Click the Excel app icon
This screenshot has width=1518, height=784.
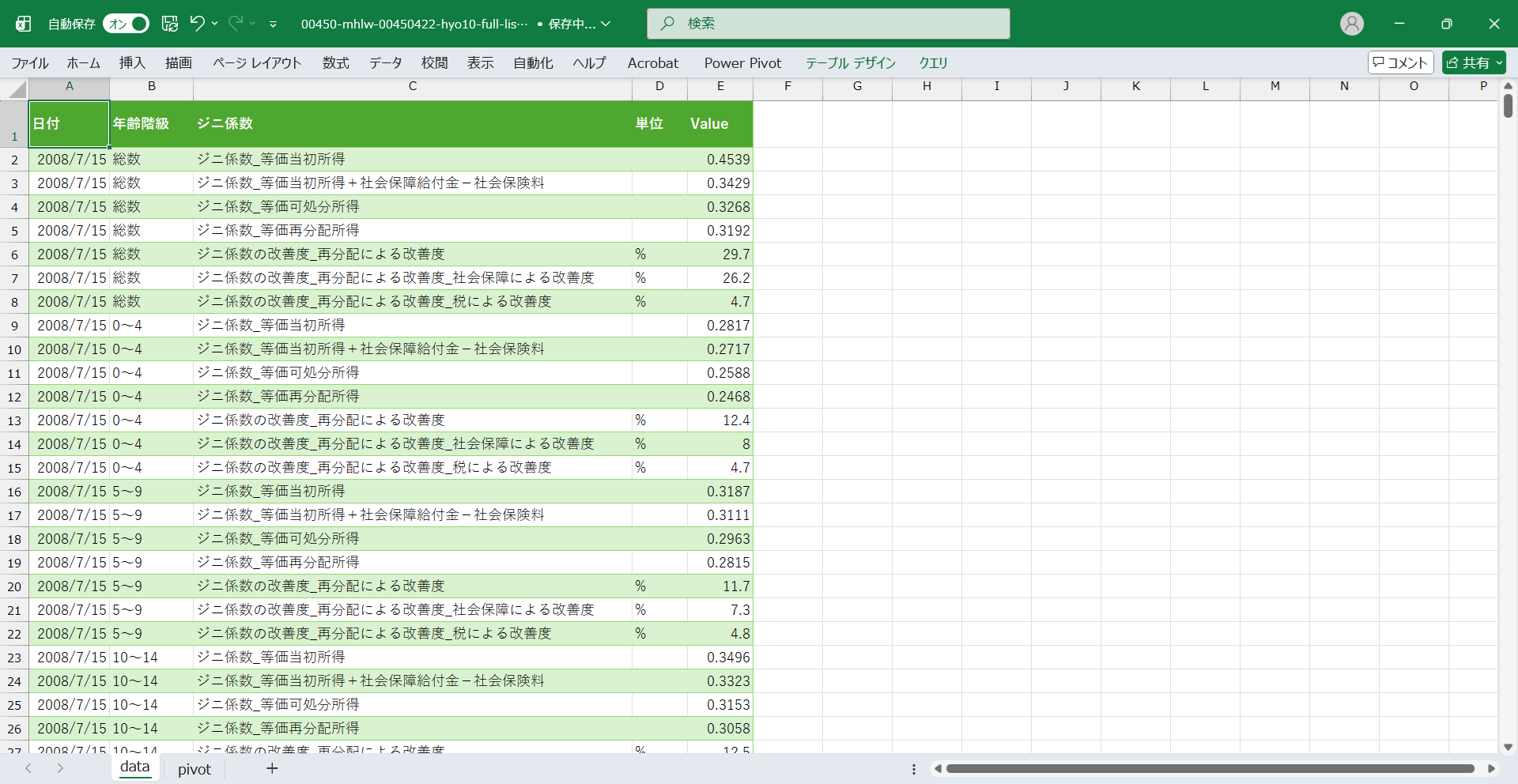(24, 24)
